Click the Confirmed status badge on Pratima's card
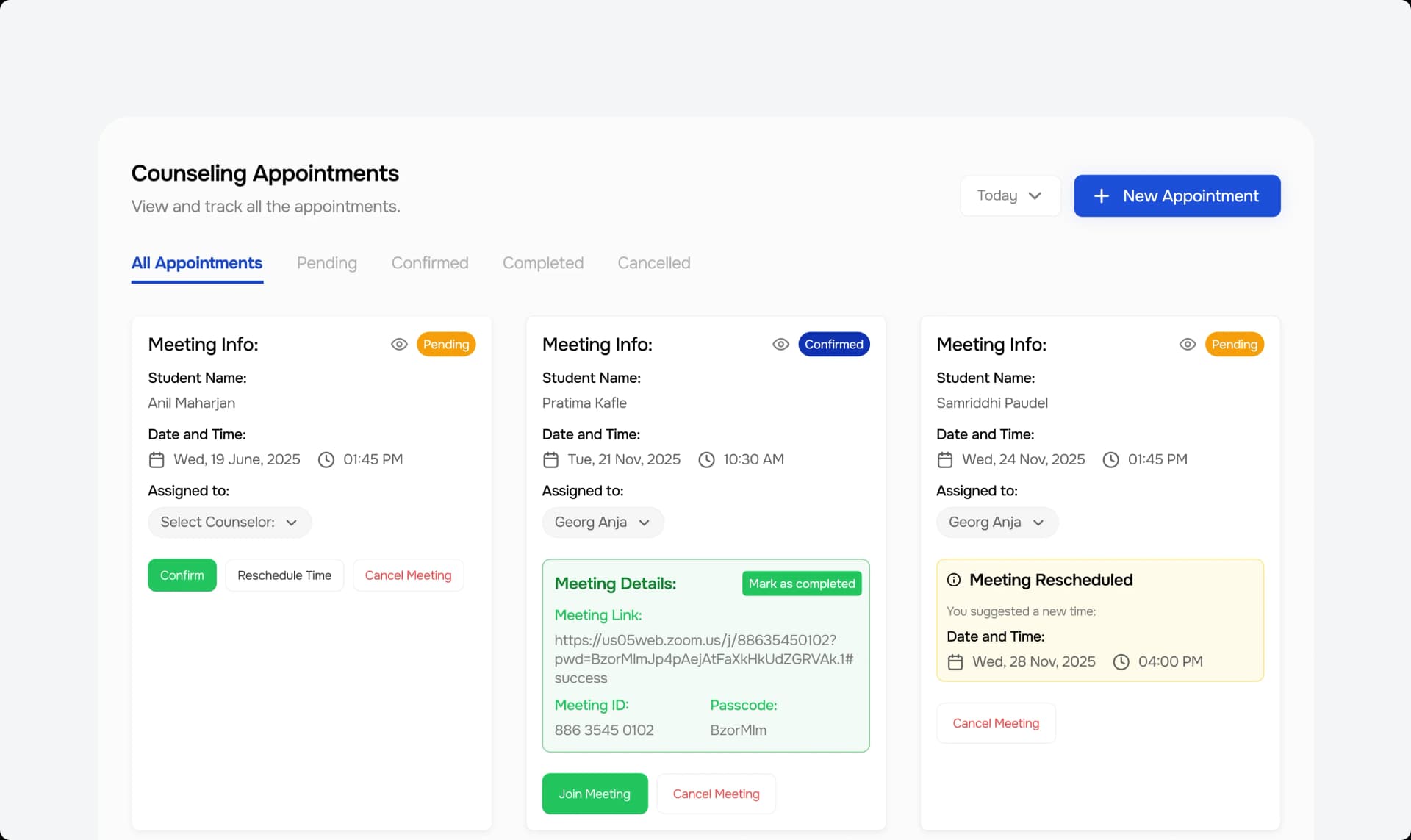The height and width of the screenshot is (840, 1411). pos(833,344)
